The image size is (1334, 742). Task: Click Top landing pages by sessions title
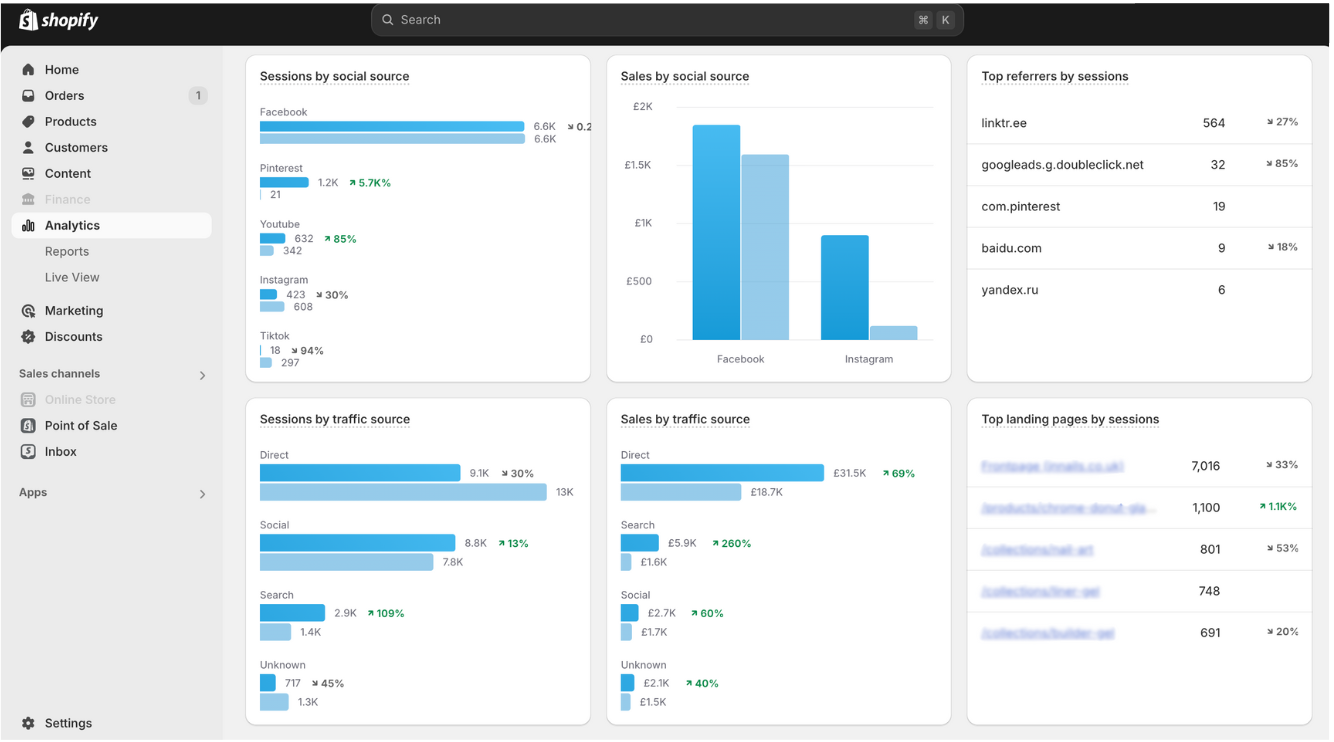click(1070, 420)
